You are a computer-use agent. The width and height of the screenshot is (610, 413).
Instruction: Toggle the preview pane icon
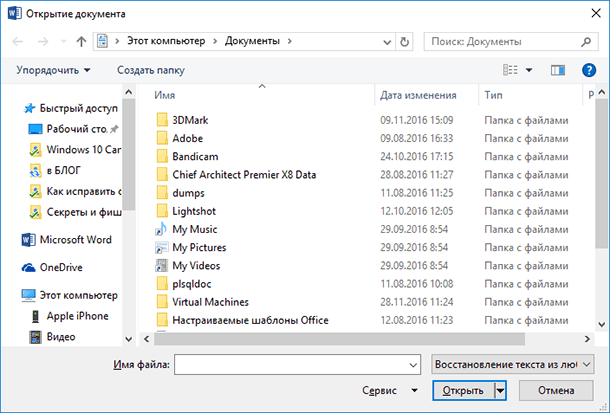557,70
